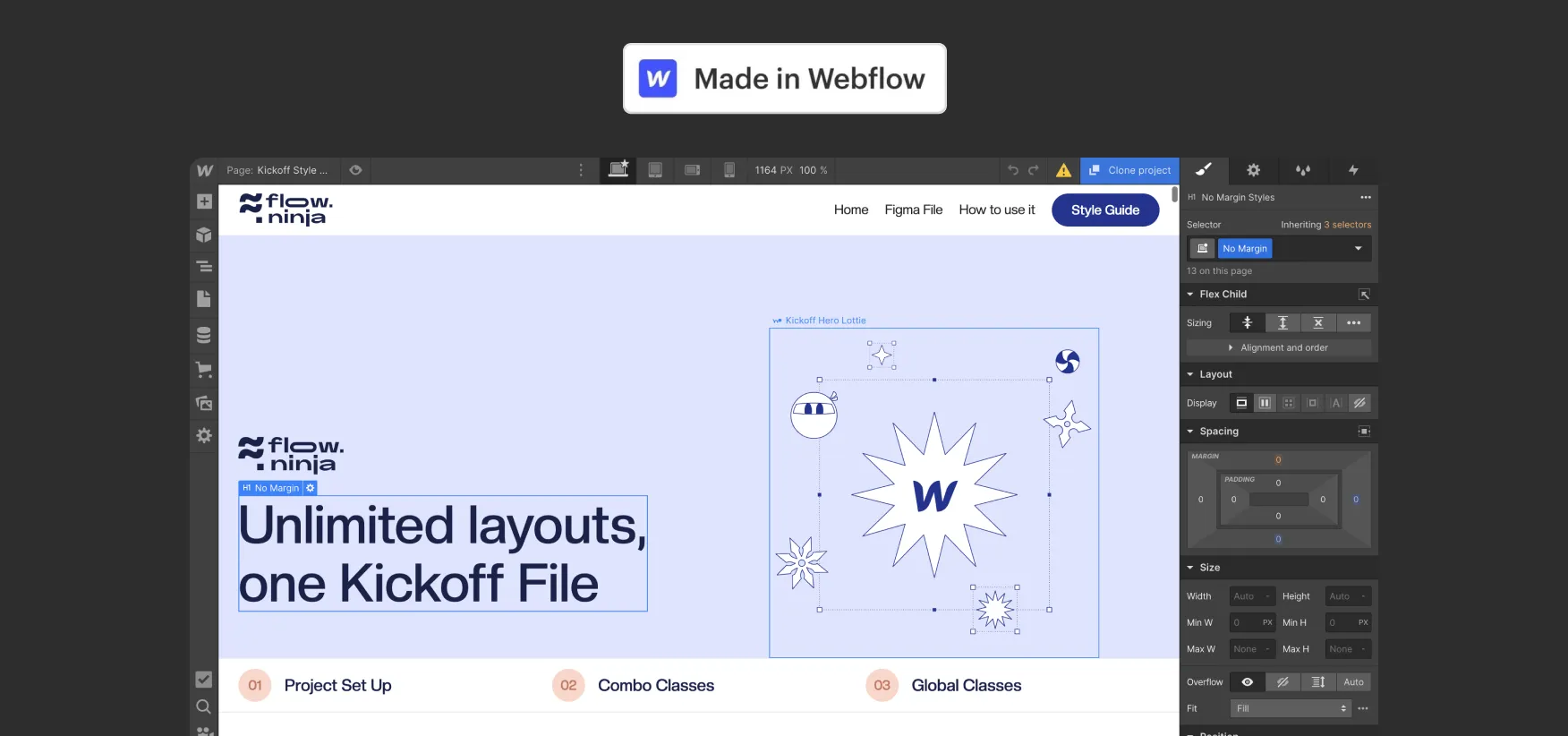The height and width of the screenshot is (736, 1568).
Task: Open the Ecommerce cart panel
Action: pyautogui.click(x=204, y=369)
